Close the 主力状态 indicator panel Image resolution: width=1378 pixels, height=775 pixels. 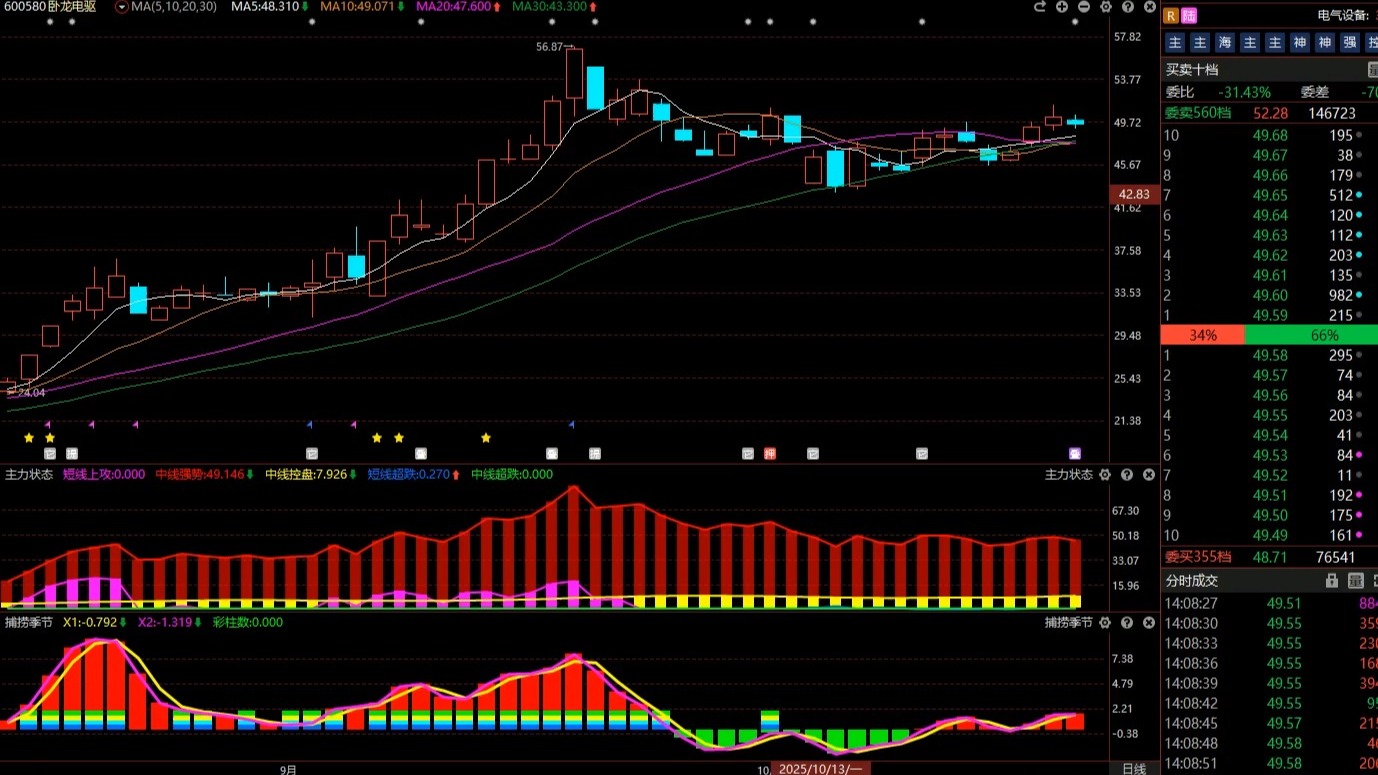pos(1149,475)
